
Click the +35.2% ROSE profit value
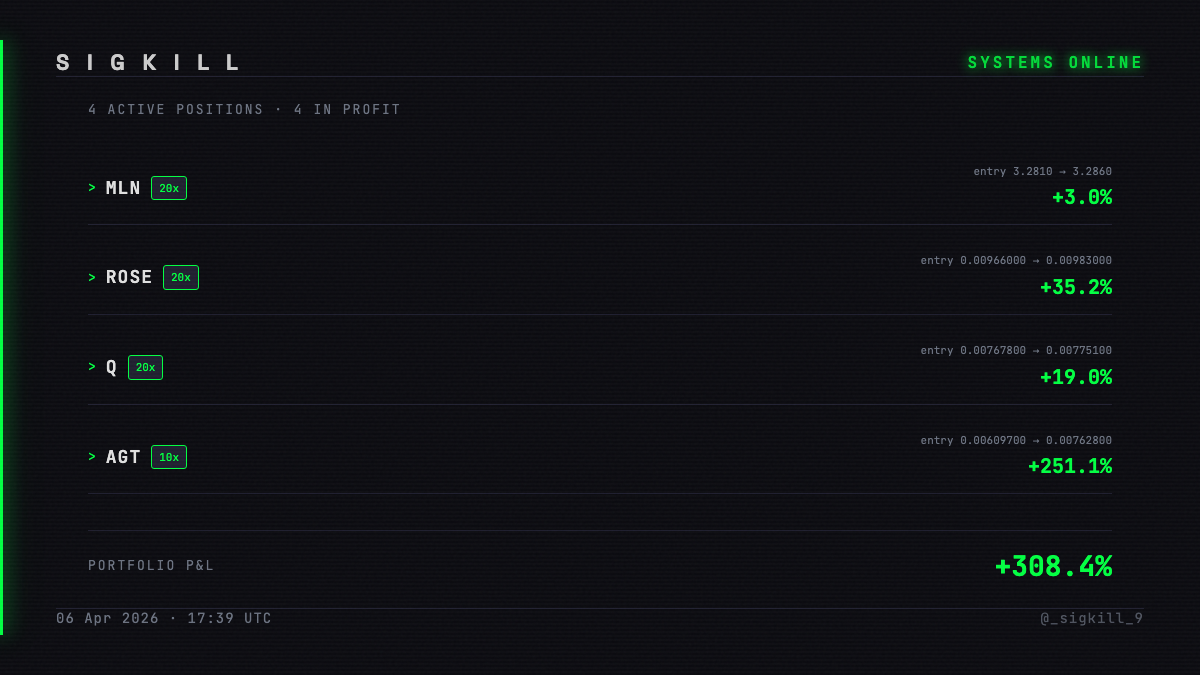(x=1076, y=288)
